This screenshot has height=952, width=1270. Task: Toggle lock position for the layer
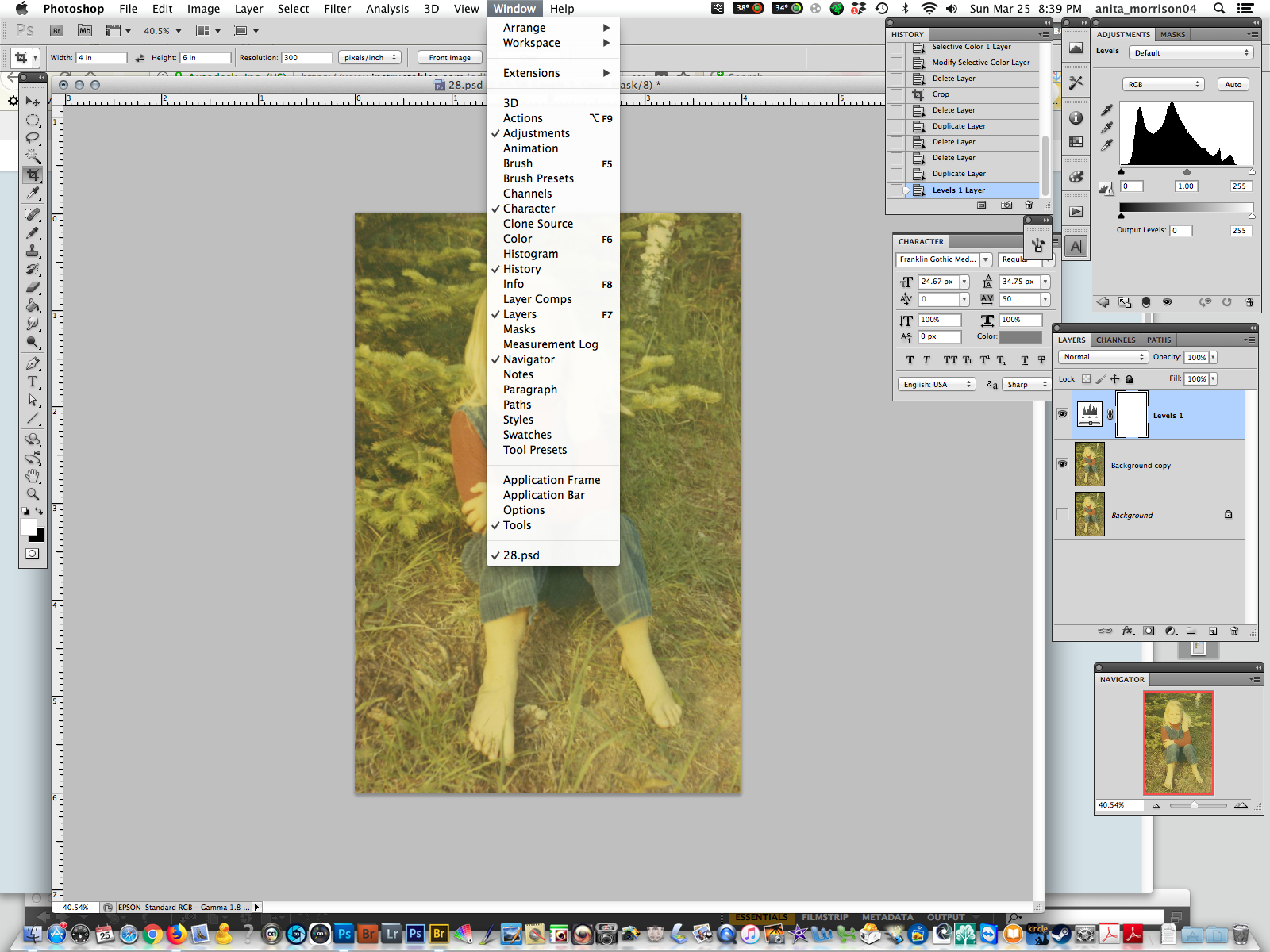(1115, 379)
